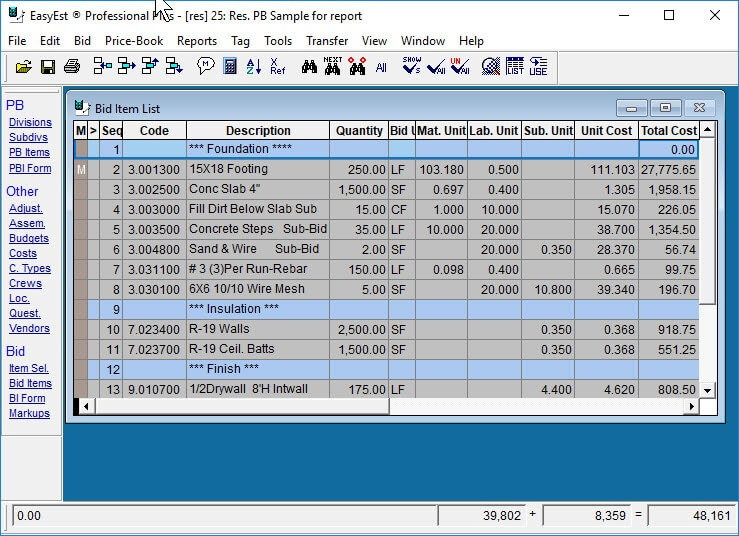Click the SHOW checkmarks toolbar icon
Image resolution: width=739 pixels, height=536 pixels.
point(411,66)
